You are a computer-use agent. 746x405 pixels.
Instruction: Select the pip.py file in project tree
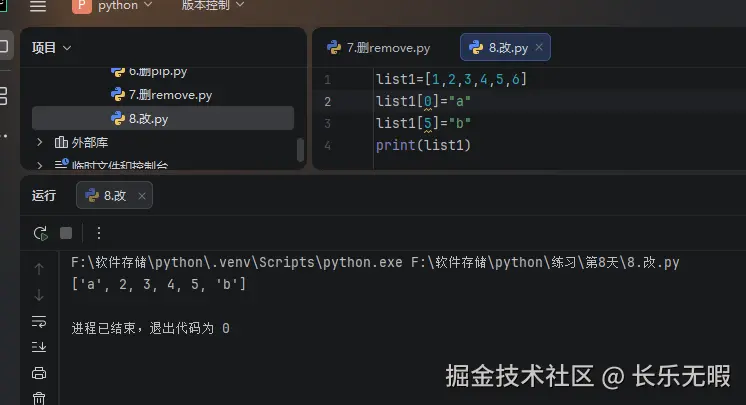(x=149, y=71)
